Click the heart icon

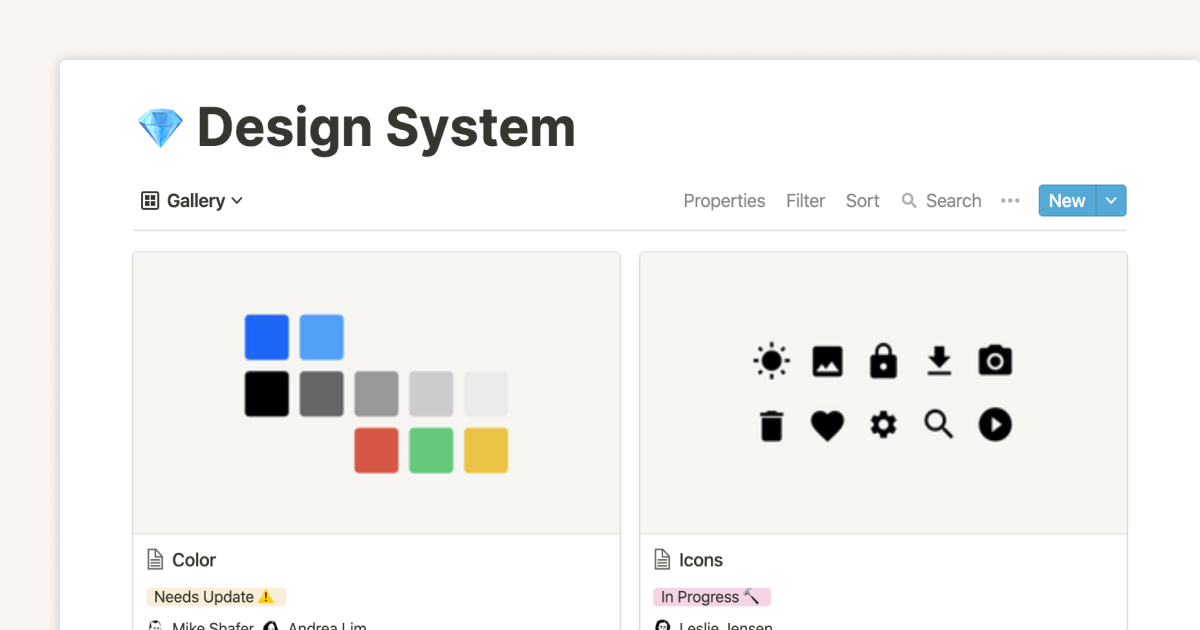coord(827,426)
